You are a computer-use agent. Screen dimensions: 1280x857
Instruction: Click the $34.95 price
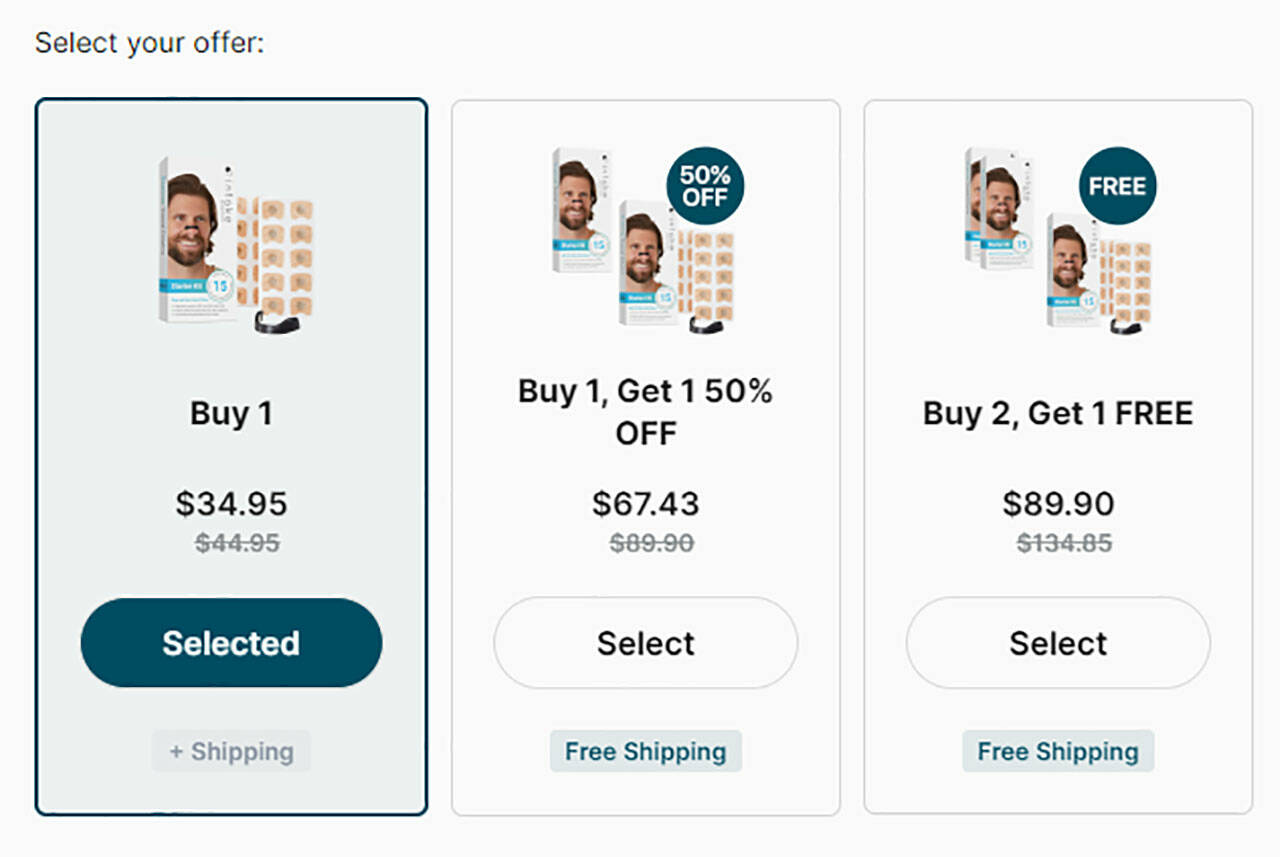click(231, 503)
